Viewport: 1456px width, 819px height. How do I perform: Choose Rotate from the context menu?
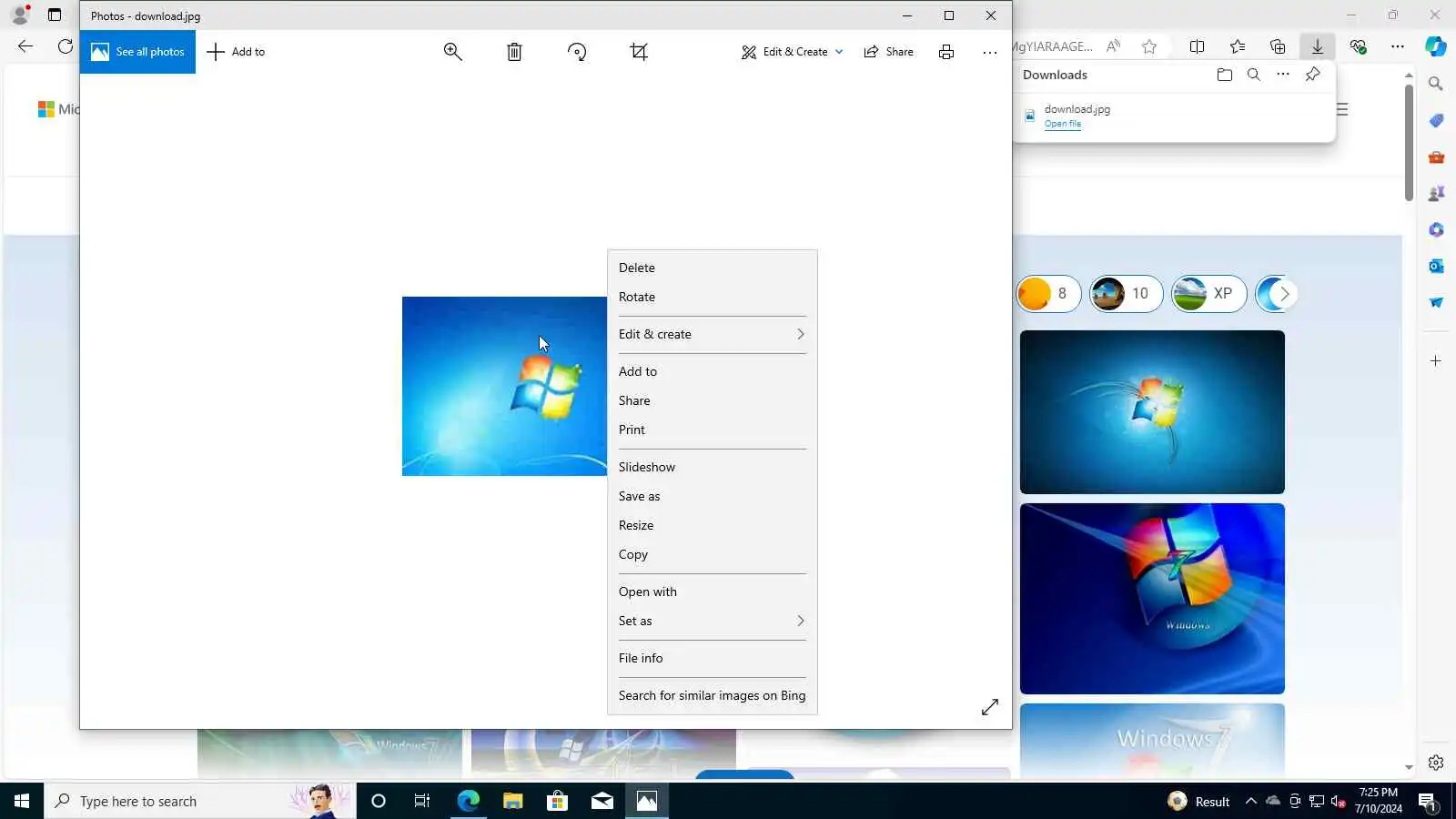pos(712,297)
